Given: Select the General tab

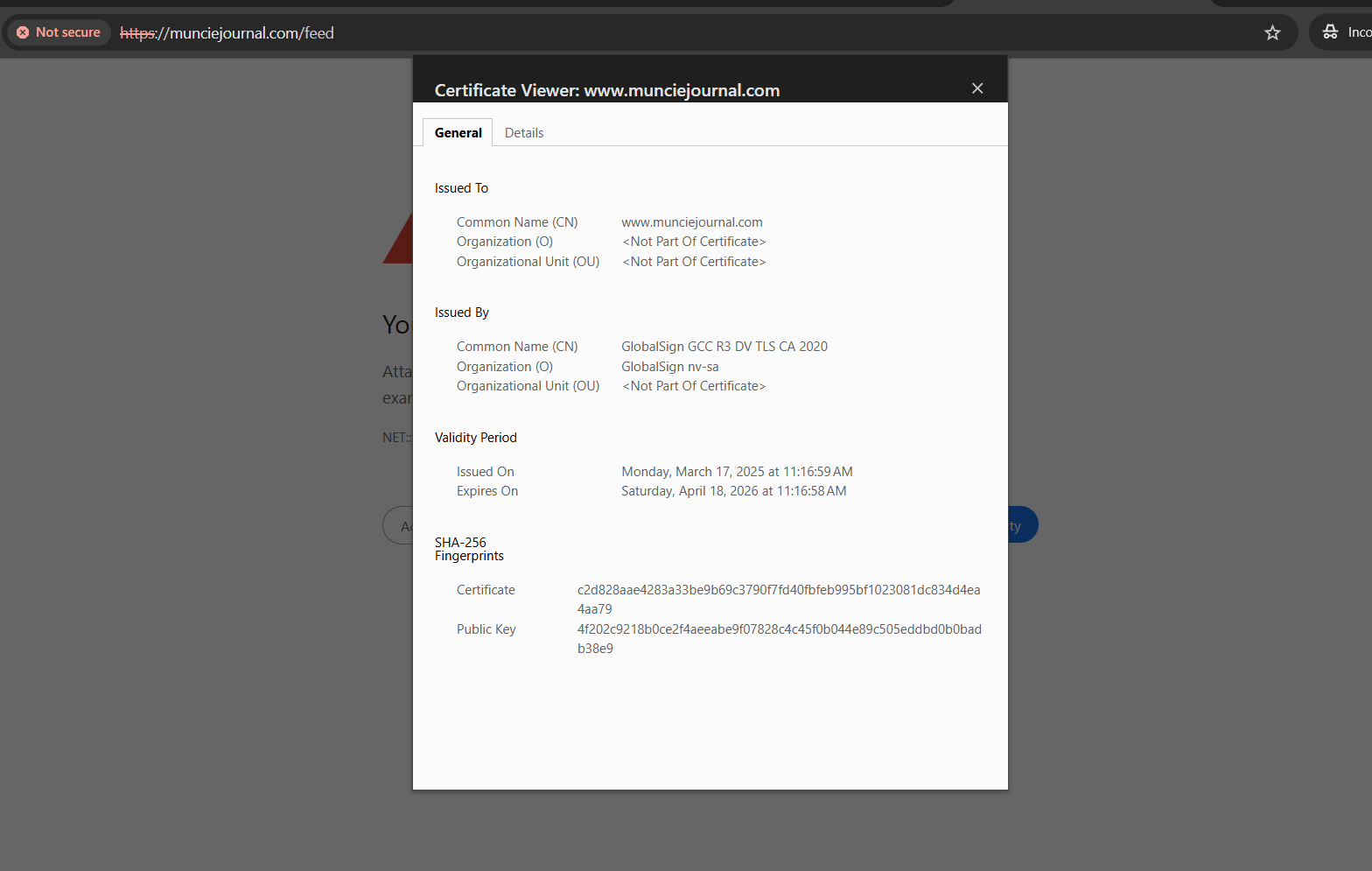Looking at the screenshot, I should [458, 133].
